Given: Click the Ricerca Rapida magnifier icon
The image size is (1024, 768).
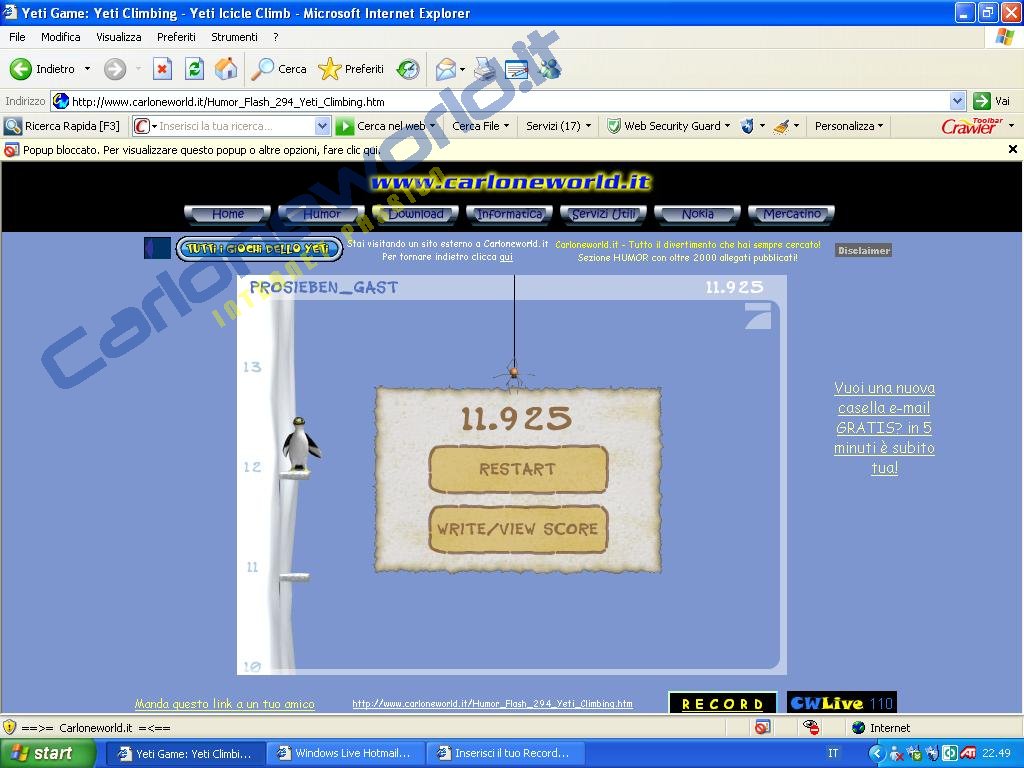Looking at the screenshot, I should click(x=13, y=126).
